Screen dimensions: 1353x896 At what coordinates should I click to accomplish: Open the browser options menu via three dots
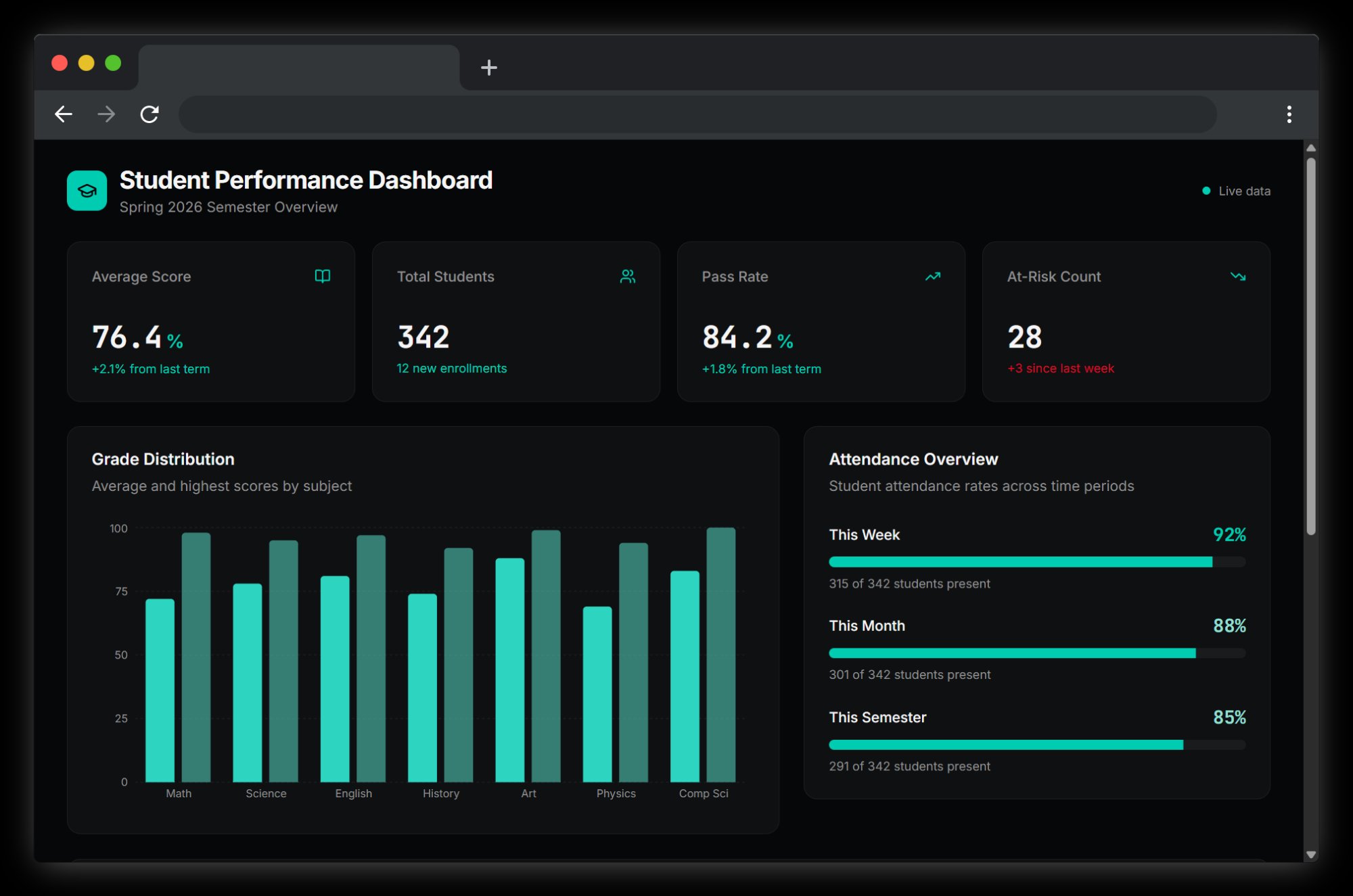(1290, 114)
